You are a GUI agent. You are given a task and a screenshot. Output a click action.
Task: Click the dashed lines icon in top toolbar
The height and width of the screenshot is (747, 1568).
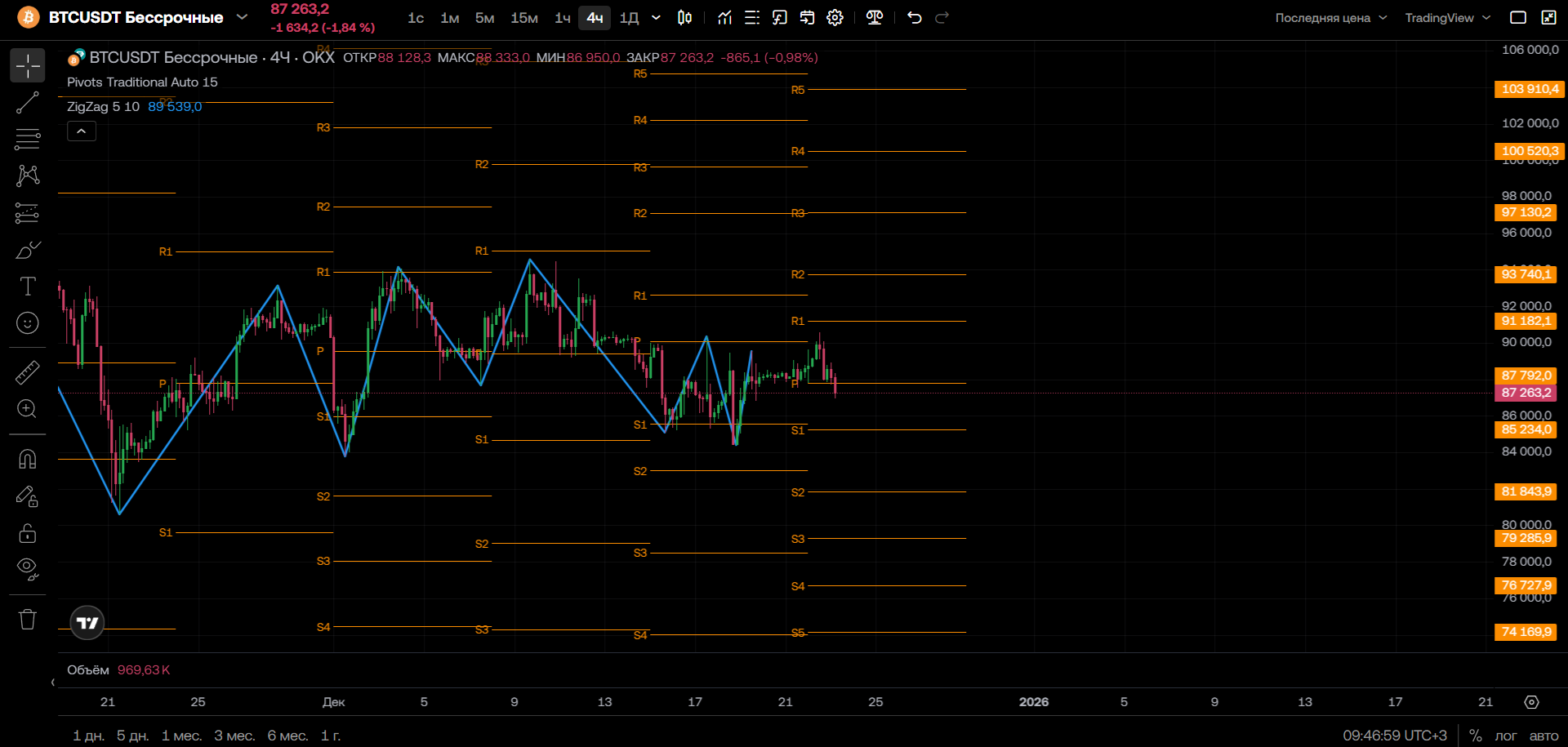[752, 18]
